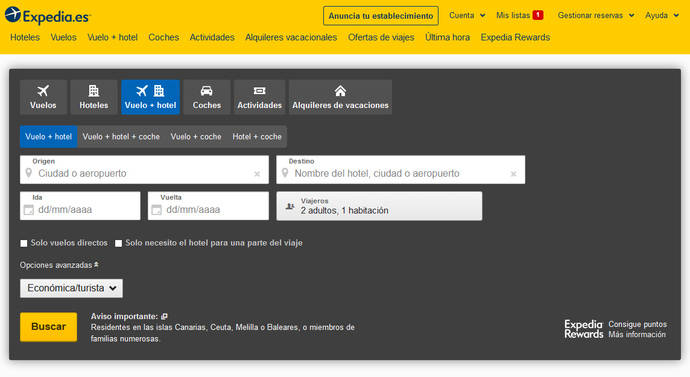The height and width of the screenshot is (377, 690).
Task: Click the location pin in Origen field
Action: [29, 173]
